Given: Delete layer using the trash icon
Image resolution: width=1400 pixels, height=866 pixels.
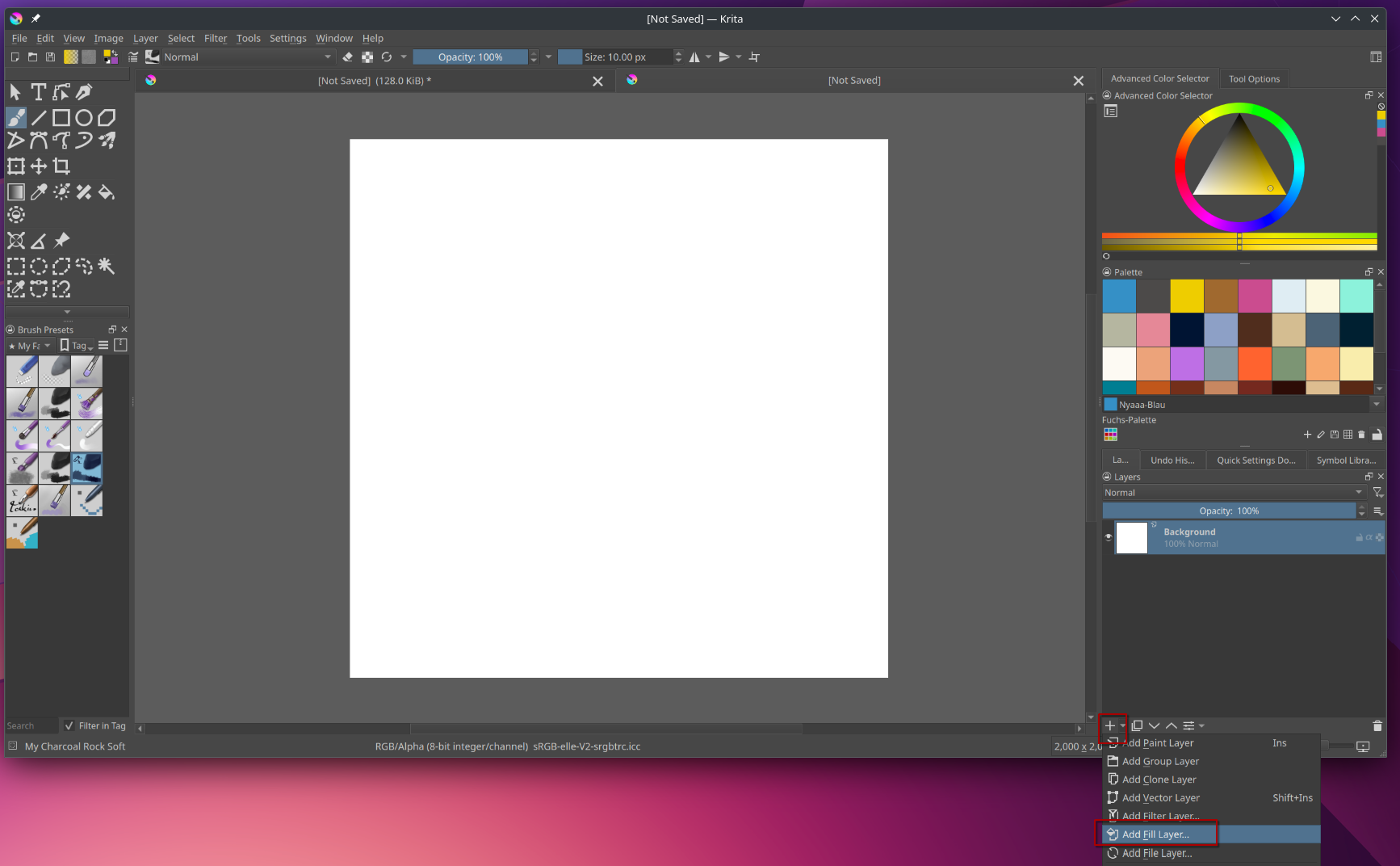Looking at the screenshot, I should click(x=1377, y=725).
